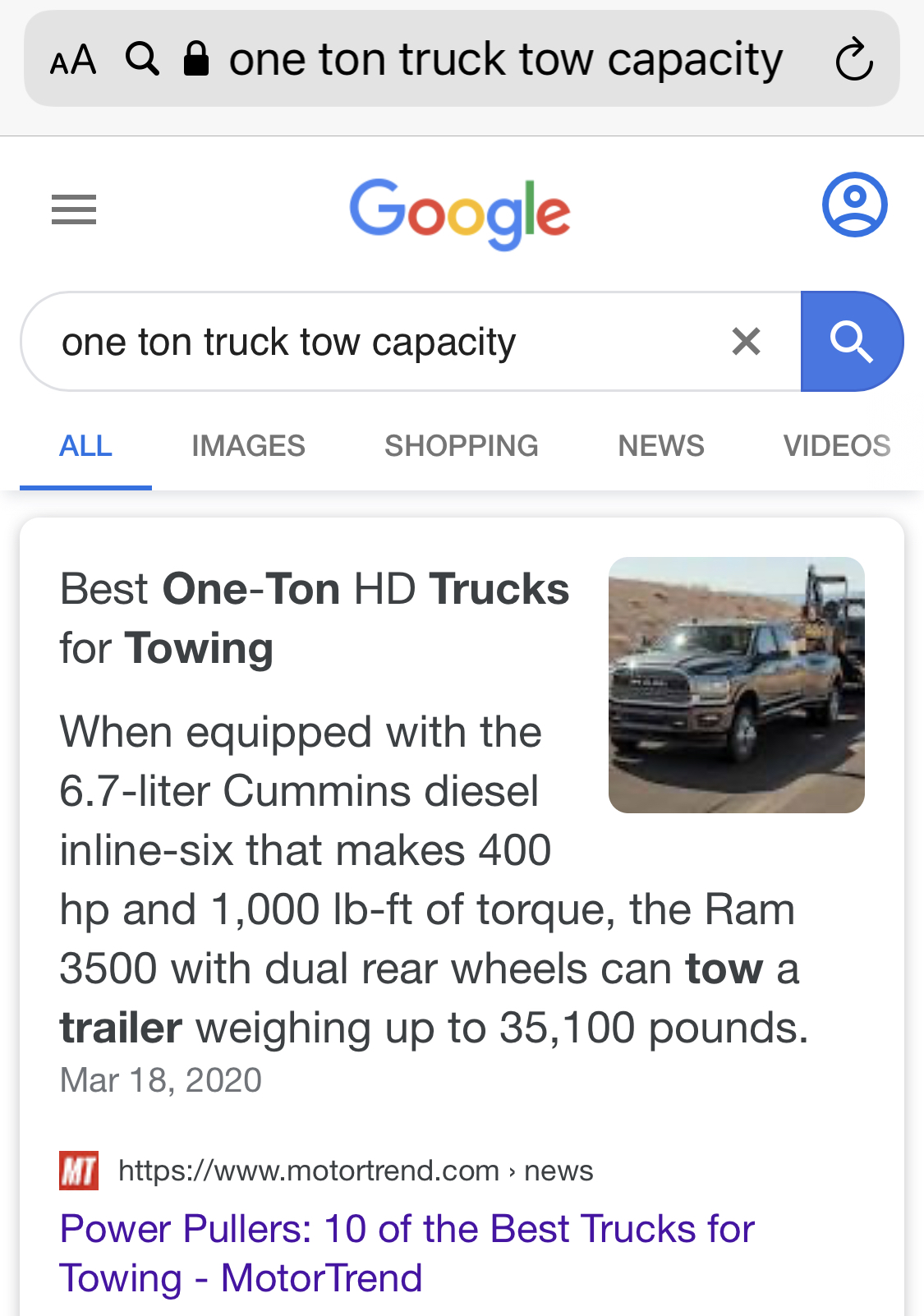Open the News tab
The width and height of the screenshot is (924, 1316).
(661, 446)
